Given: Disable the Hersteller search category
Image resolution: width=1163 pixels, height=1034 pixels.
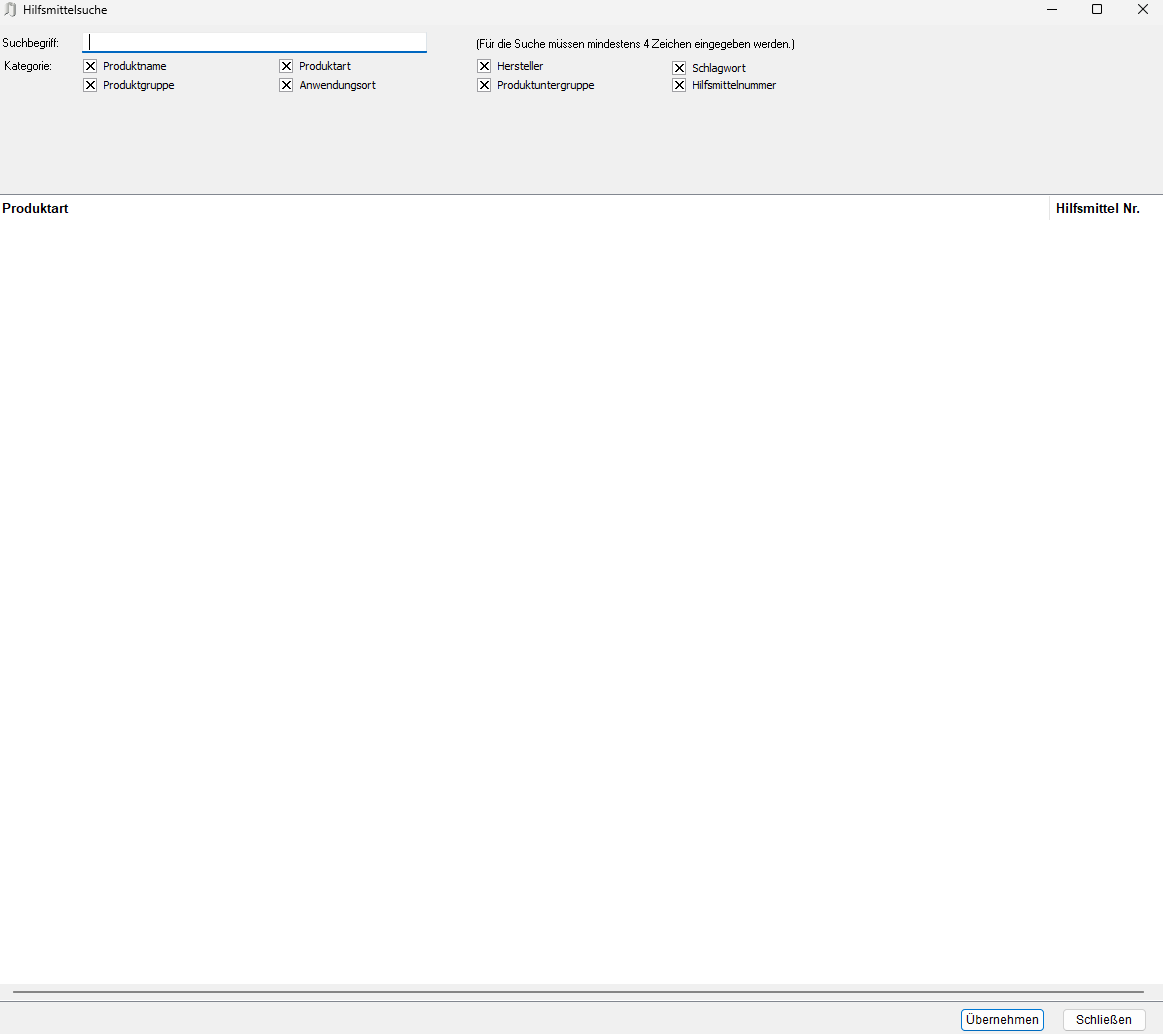Looking at the screenshot, I should click(x=485, y=65).
